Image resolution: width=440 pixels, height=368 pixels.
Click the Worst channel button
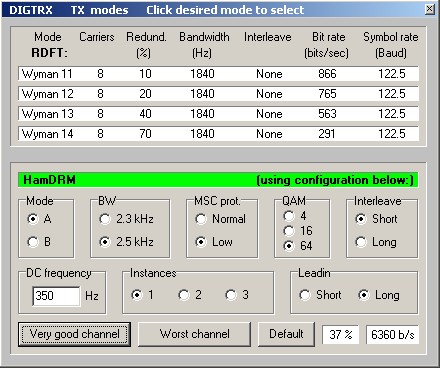pyautogui.click(x=194, y=334)
